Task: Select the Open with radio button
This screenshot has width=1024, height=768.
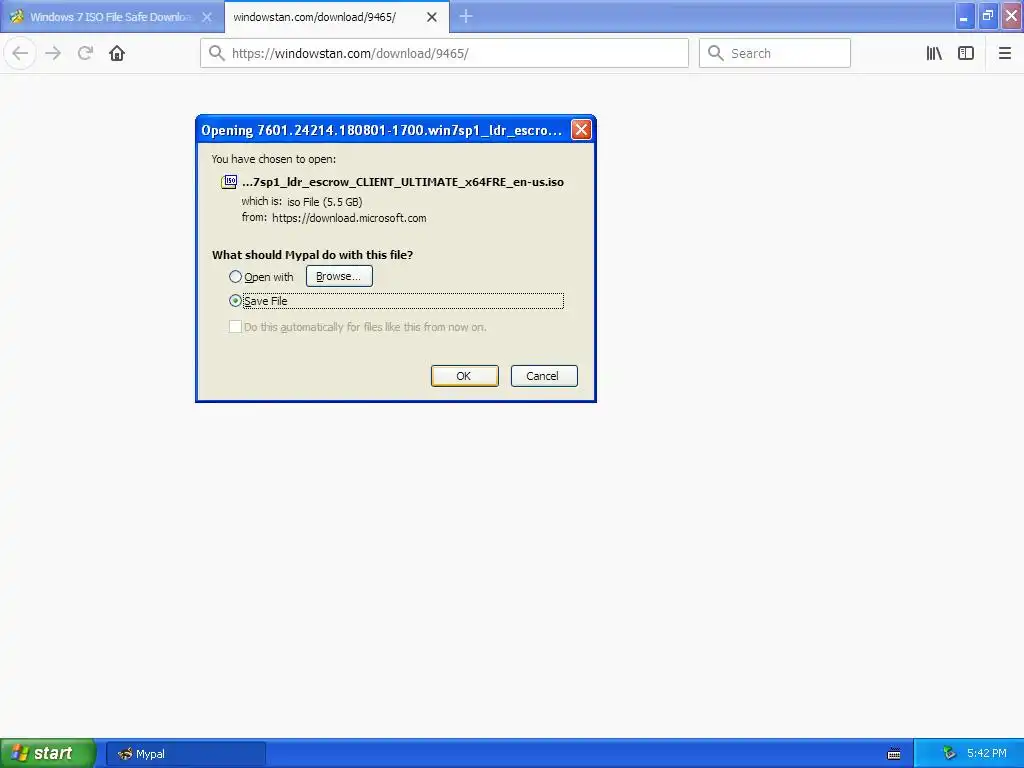Action: 235,277
